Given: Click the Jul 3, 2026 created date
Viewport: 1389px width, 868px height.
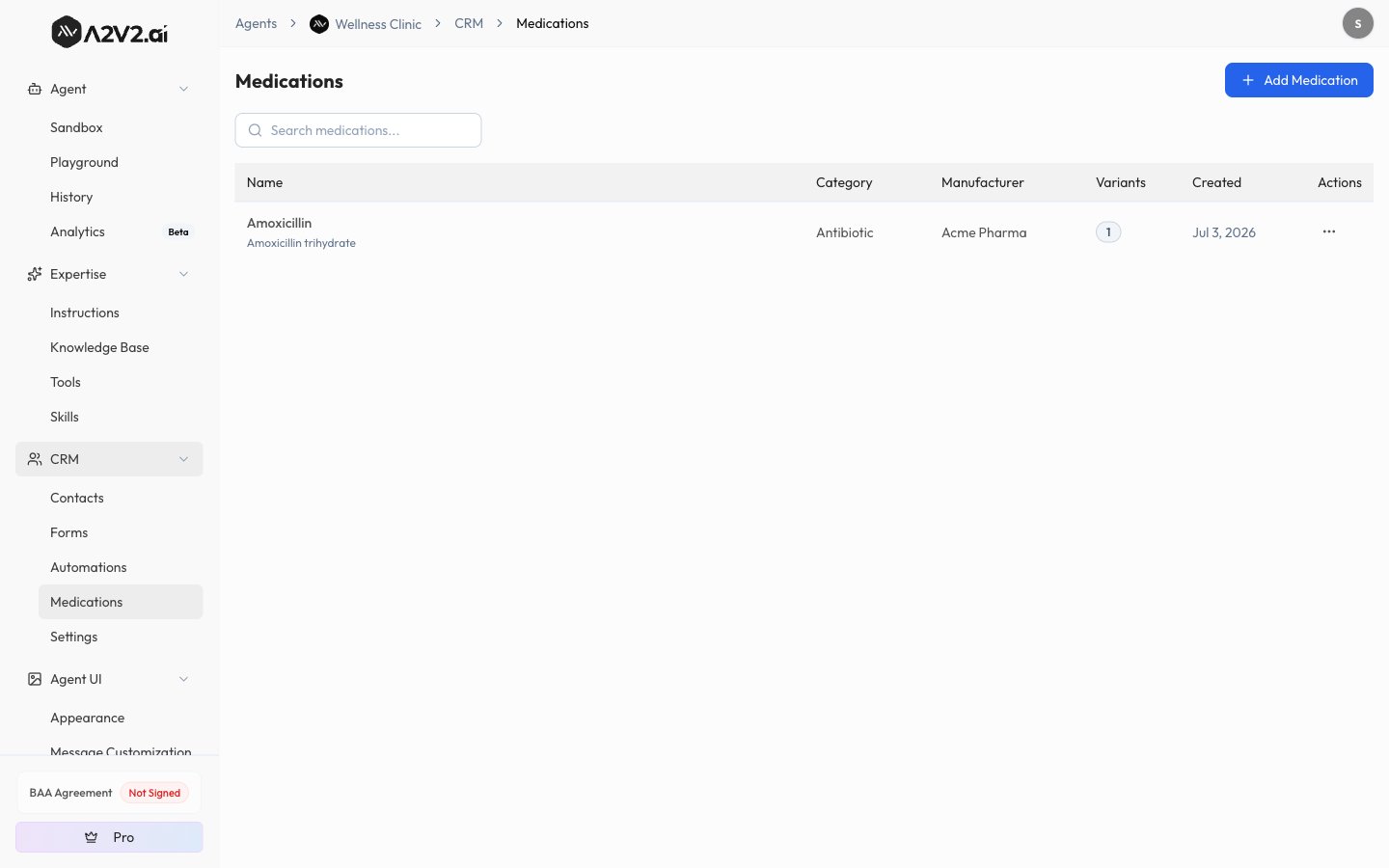Looking at the screenshot, I should pyautogui.click(x=1224, y=232).
